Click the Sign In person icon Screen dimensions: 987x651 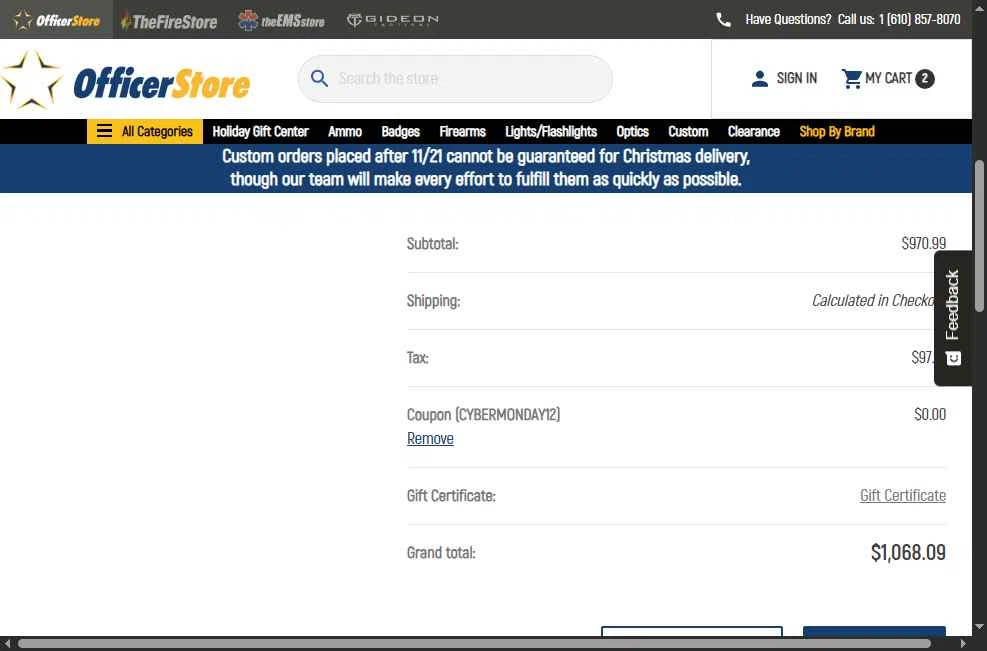click(760, 79)
